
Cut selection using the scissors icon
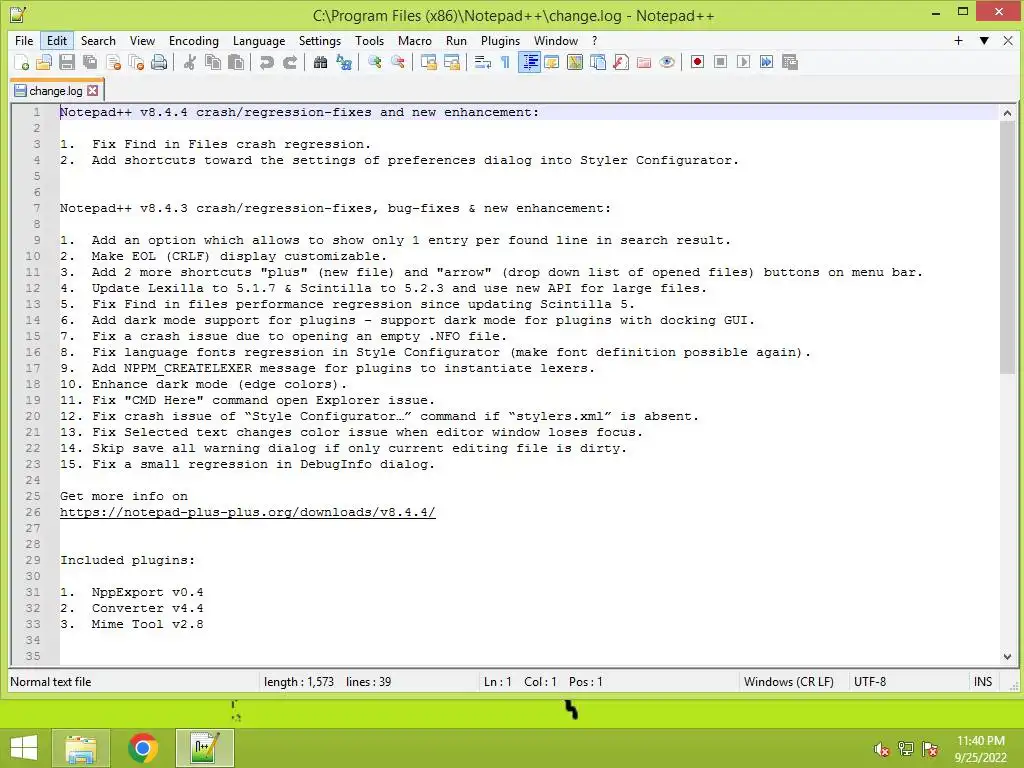click(190, 62)
